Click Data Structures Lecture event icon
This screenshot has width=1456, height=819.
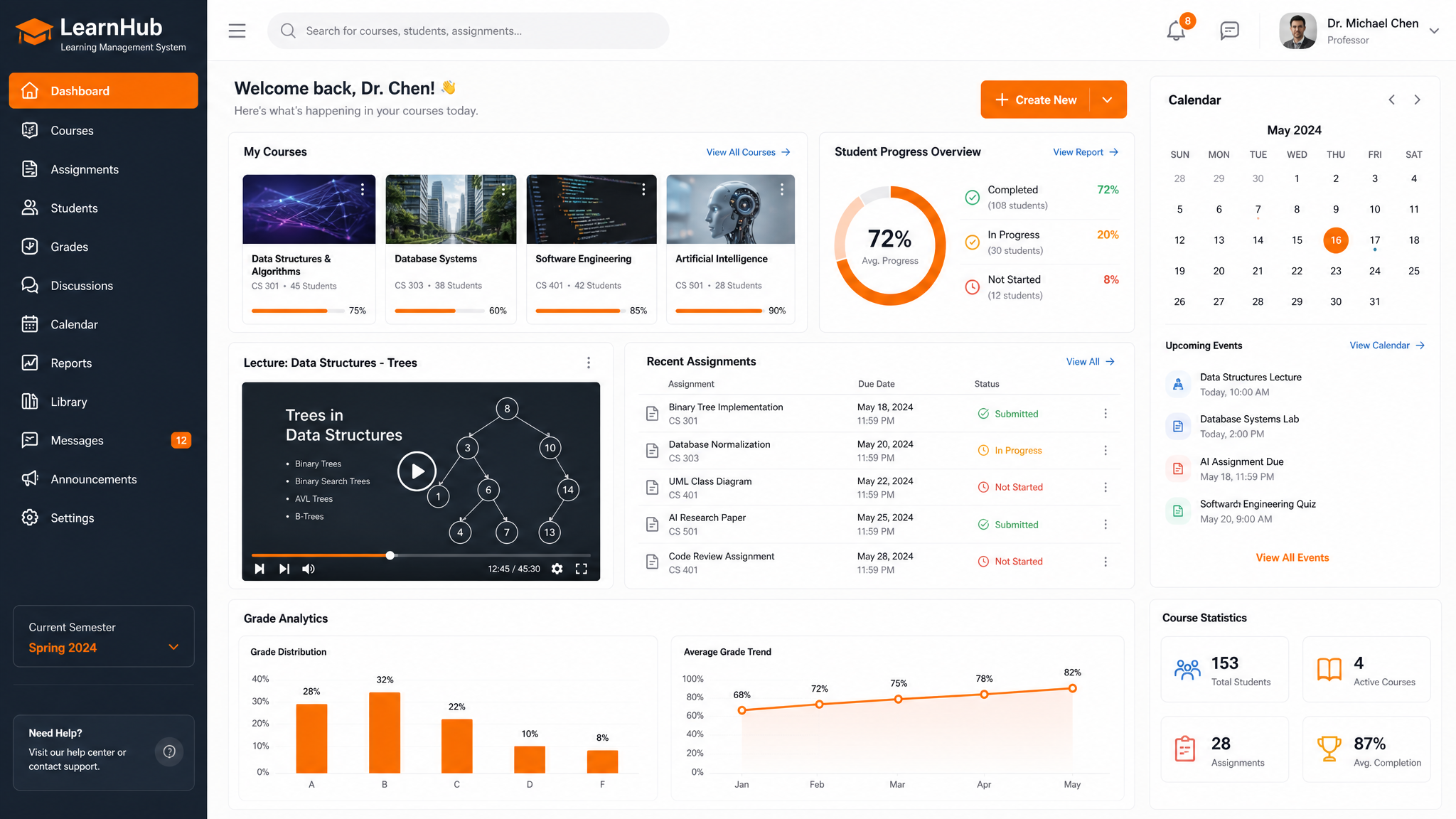1178,384
